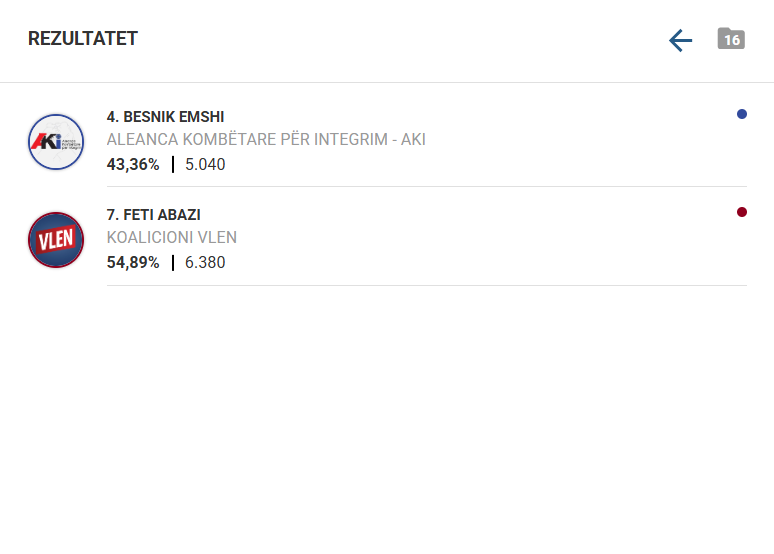Select candidate 4. Besnik Emshi
The height and width of the screenshot is (554, 774).
click(165, 117)
